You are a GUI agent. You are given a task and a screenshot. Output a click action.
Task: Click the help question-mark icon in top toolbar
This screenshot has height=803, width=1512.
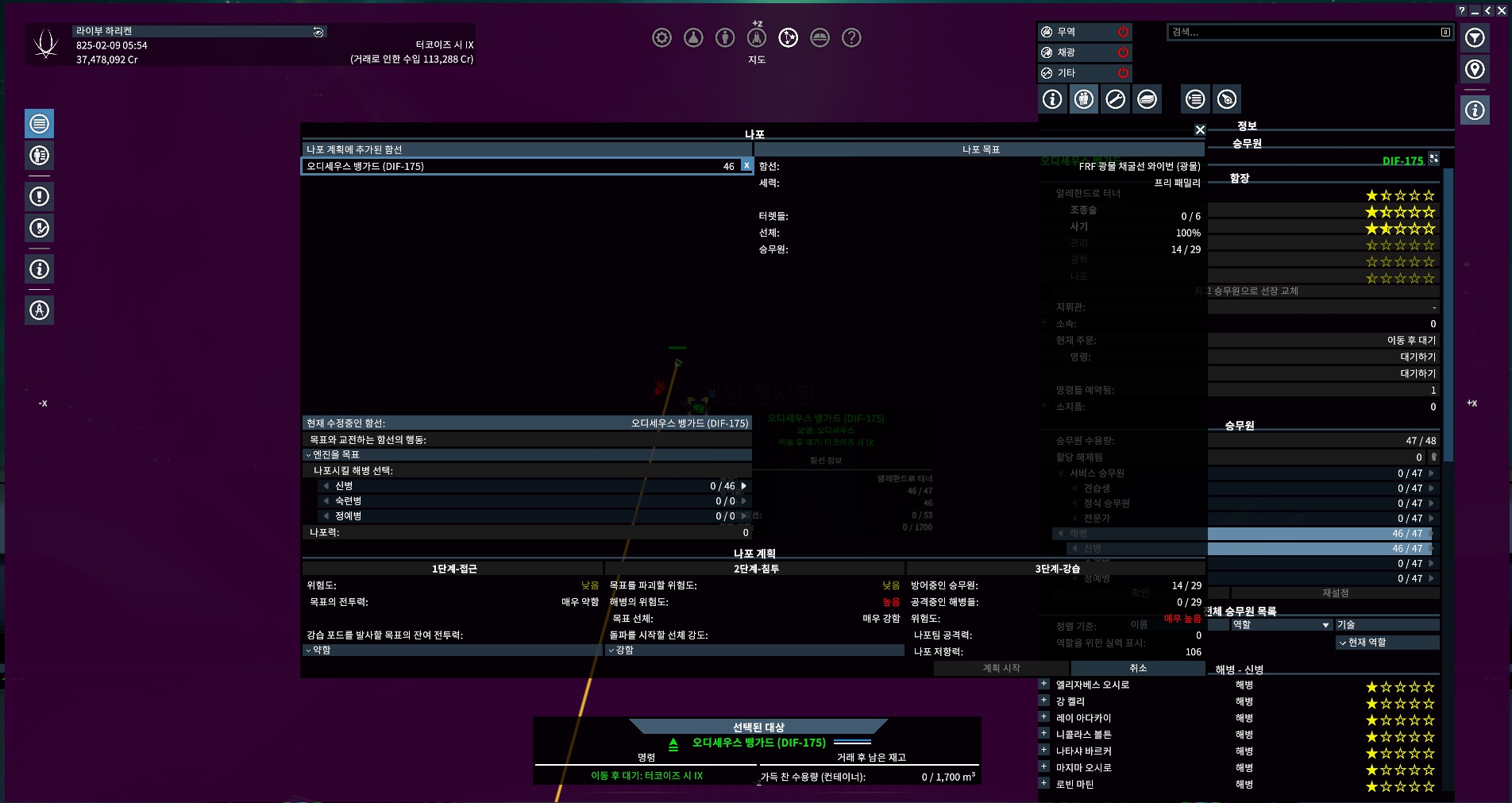(x=851, y=37)
